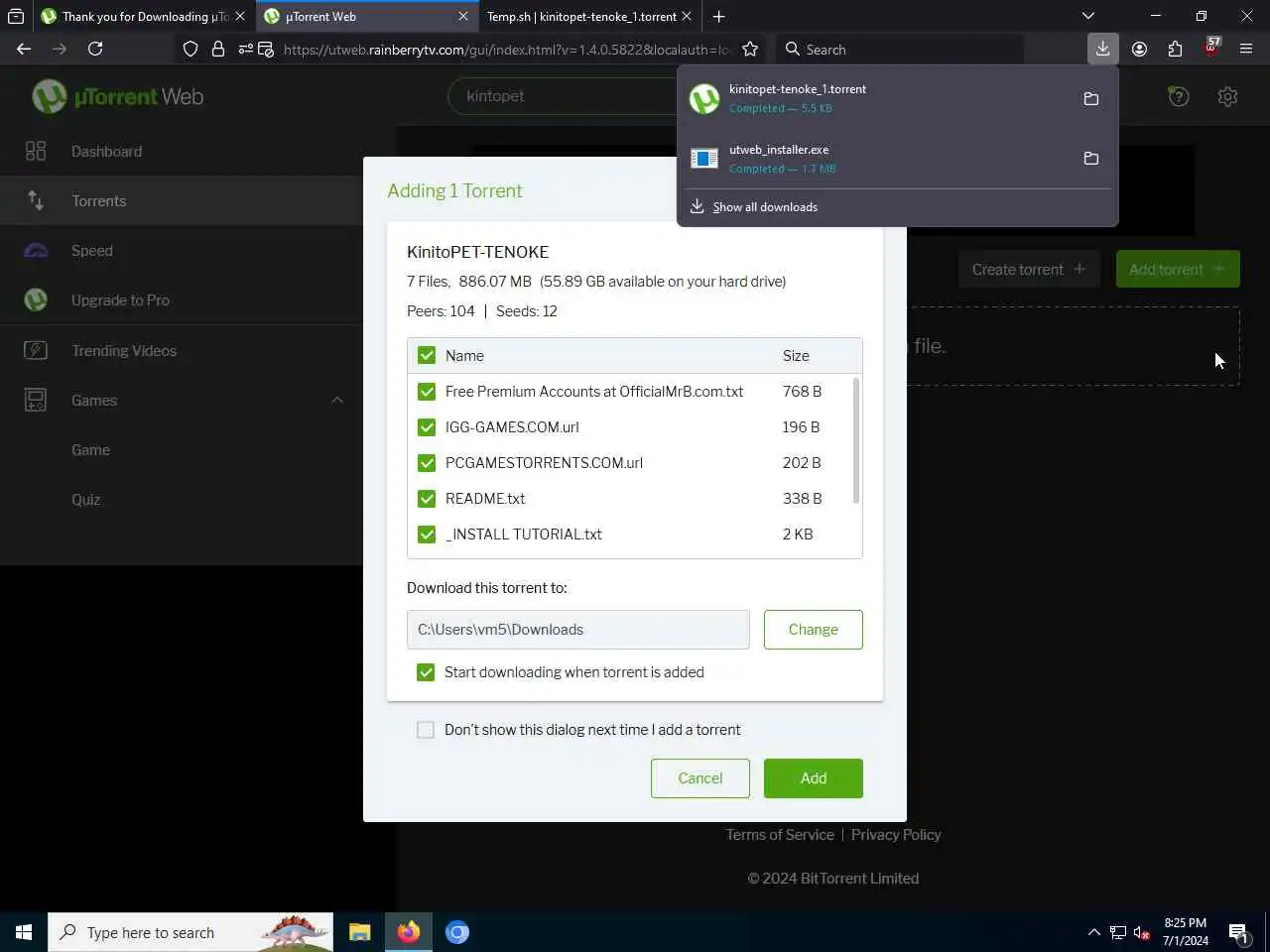Open Windows Start menu
Viewport: 1270px width, 952px height.
24,932
